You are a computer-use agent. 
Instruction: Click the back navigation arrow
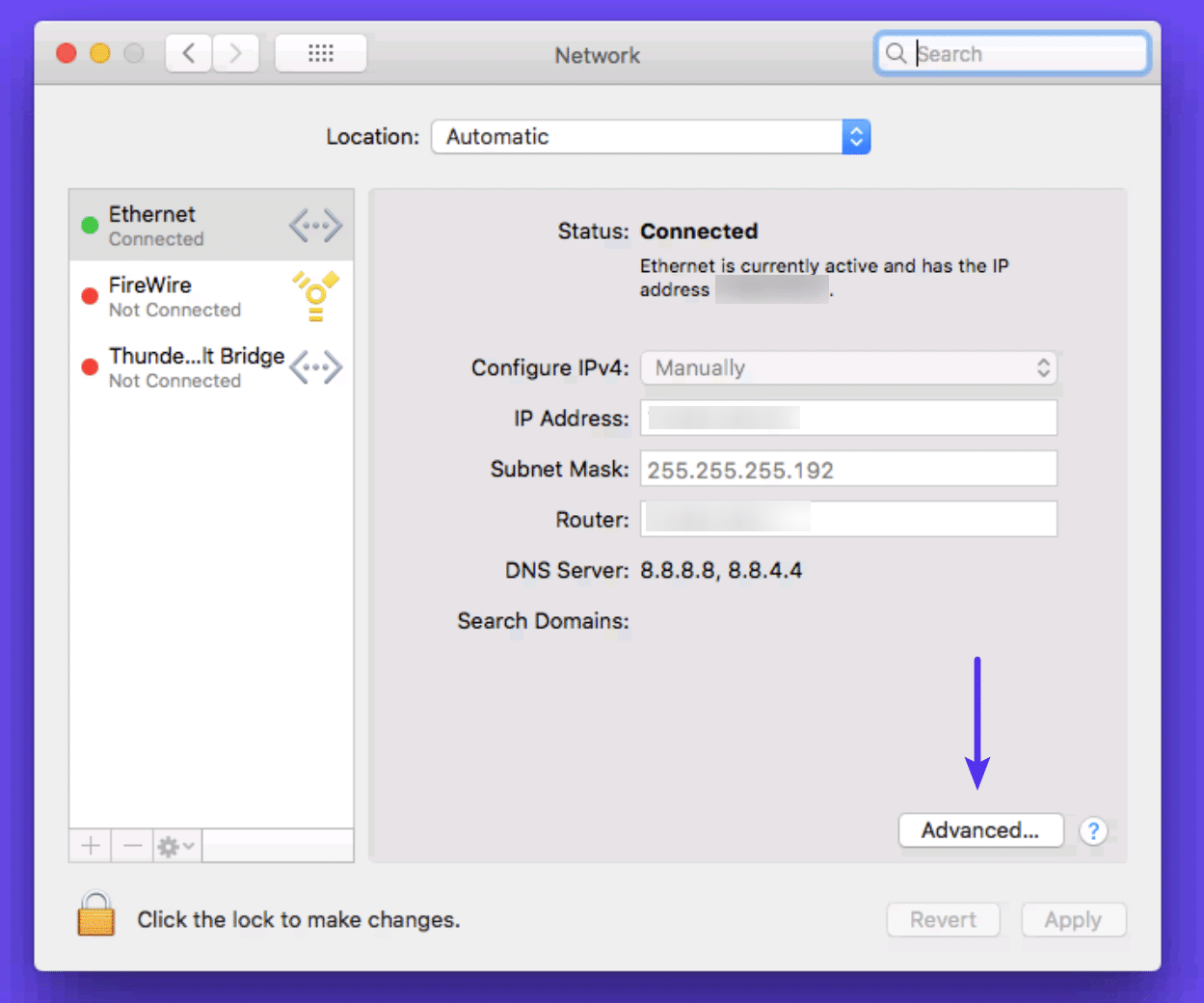click(188, 53)
